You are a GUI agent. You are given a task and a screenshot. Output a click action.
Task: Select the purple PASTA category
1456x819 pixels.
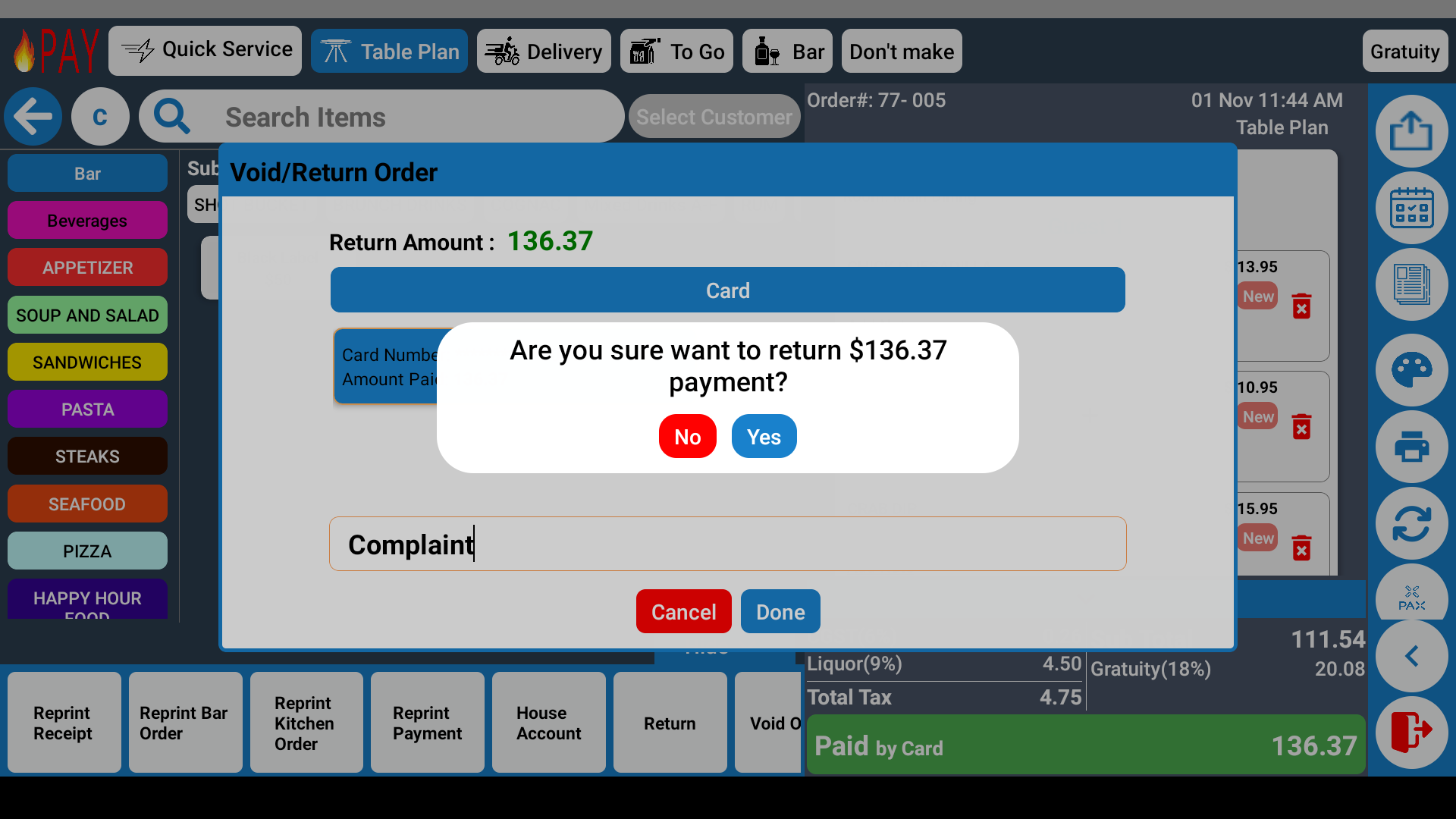87,409
